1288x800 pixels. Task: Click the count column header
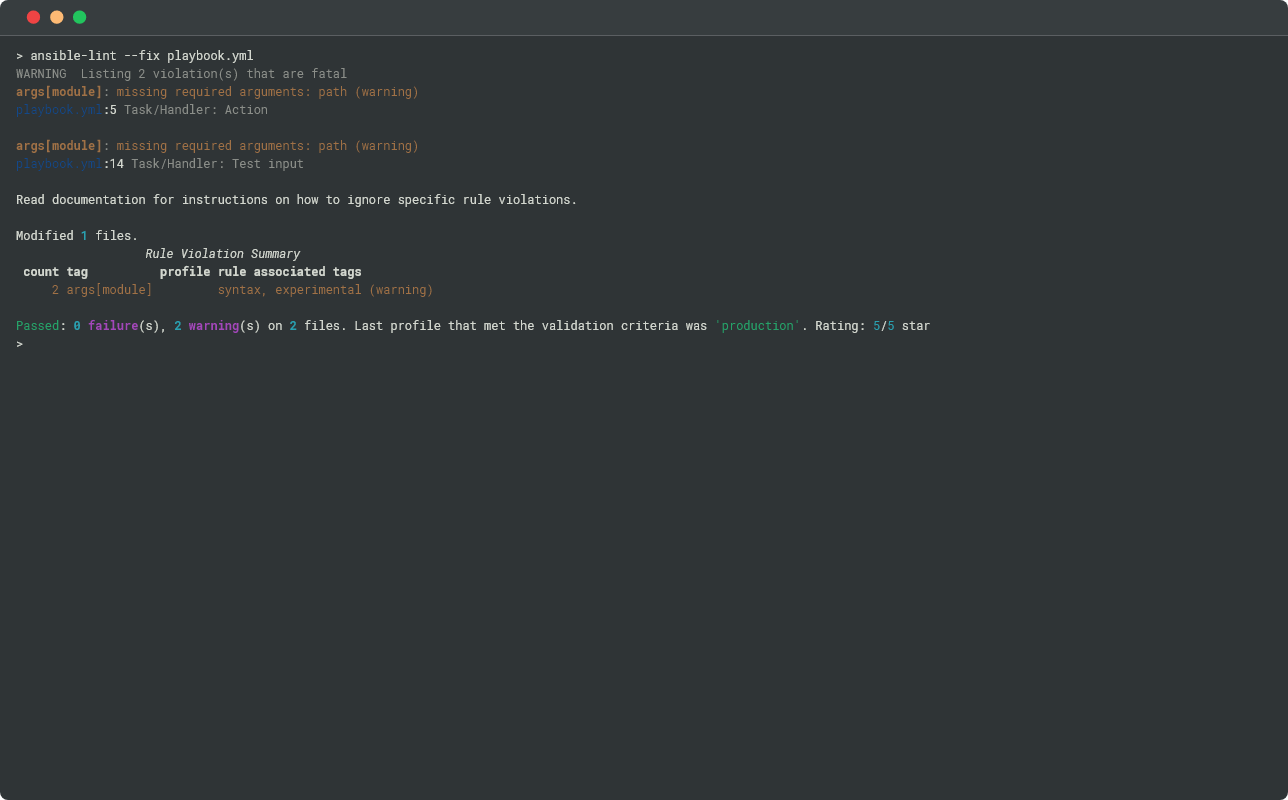click(41, 272)
